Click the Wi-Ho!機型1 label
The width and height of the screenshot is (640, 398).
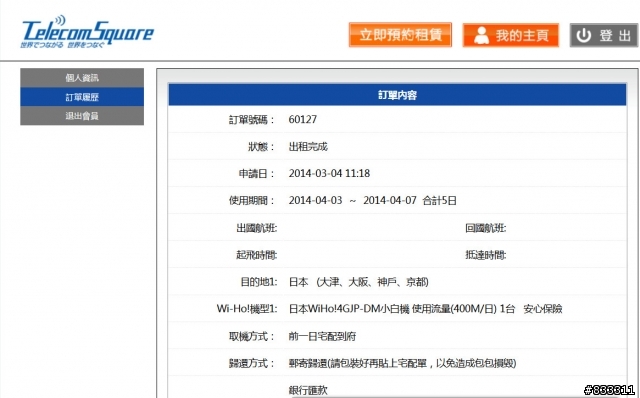pyautogui.click(x=247, y=309)
